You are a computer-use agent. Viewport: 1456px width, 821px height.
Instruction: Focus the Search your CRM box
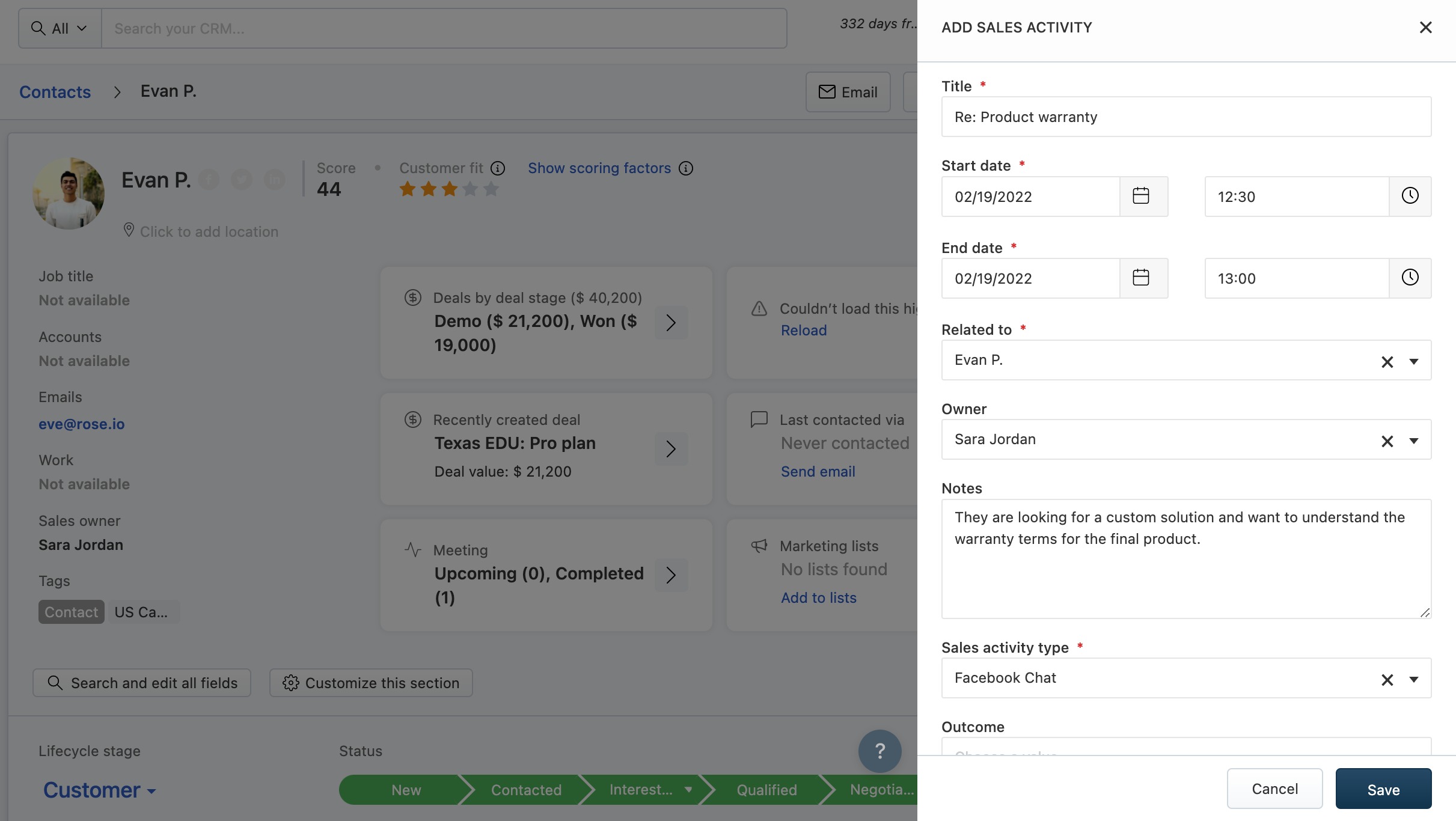click(x=444, y=28)
